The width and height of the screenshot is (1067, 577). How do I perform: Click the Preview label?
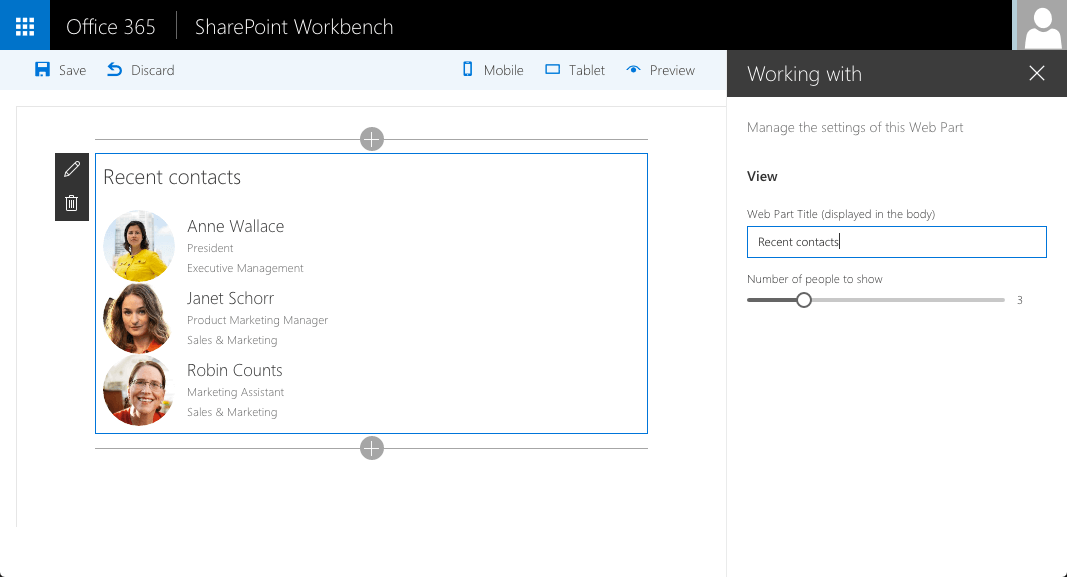(672, 70)
